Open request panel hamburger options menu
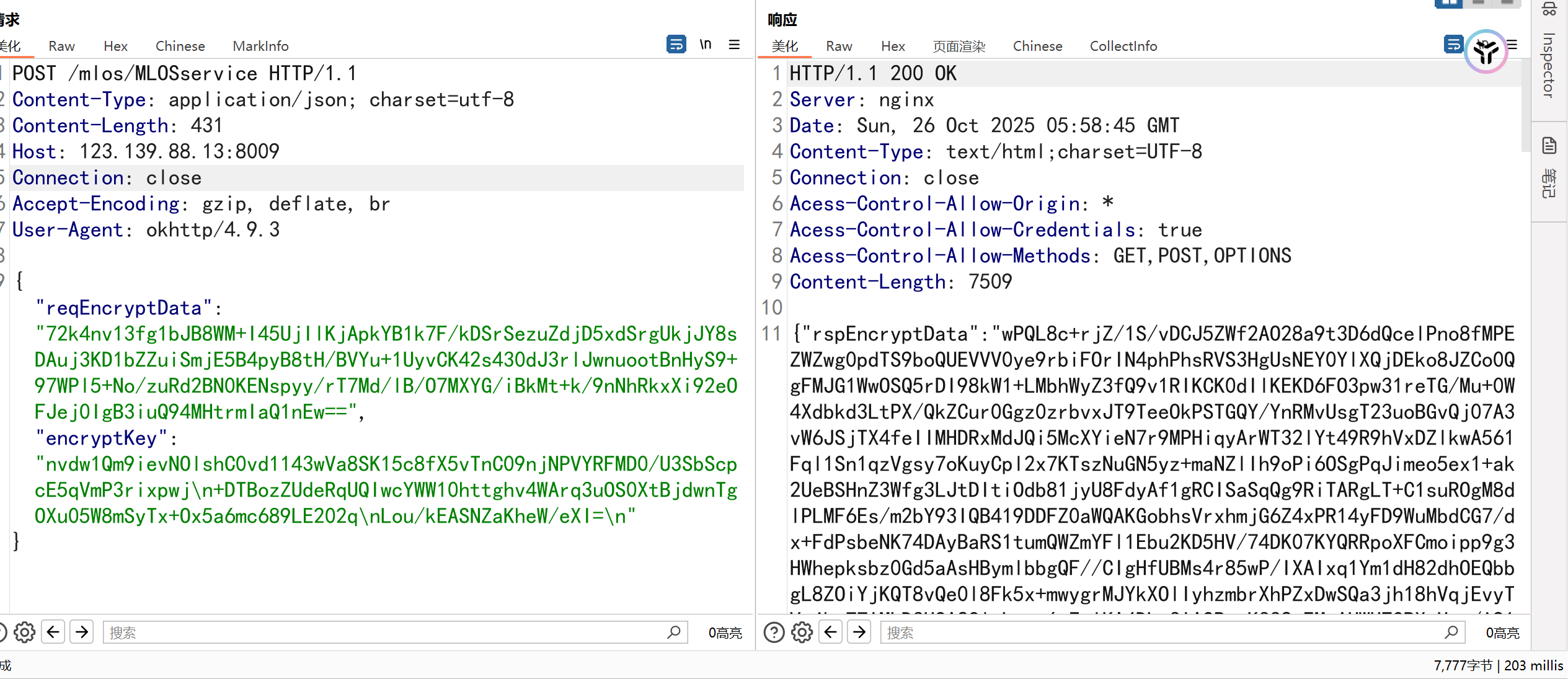 tap(734, 45)
